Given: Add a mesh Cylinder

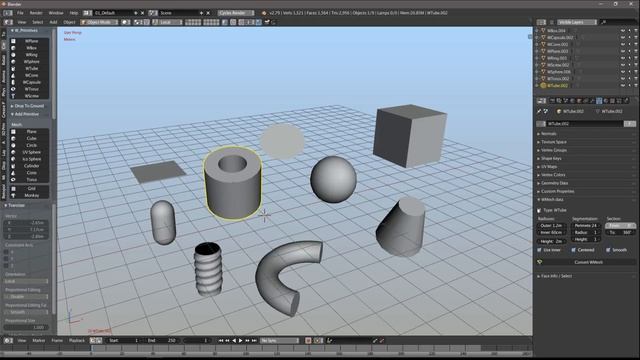Looking at the screenshot, I should 29,166.
